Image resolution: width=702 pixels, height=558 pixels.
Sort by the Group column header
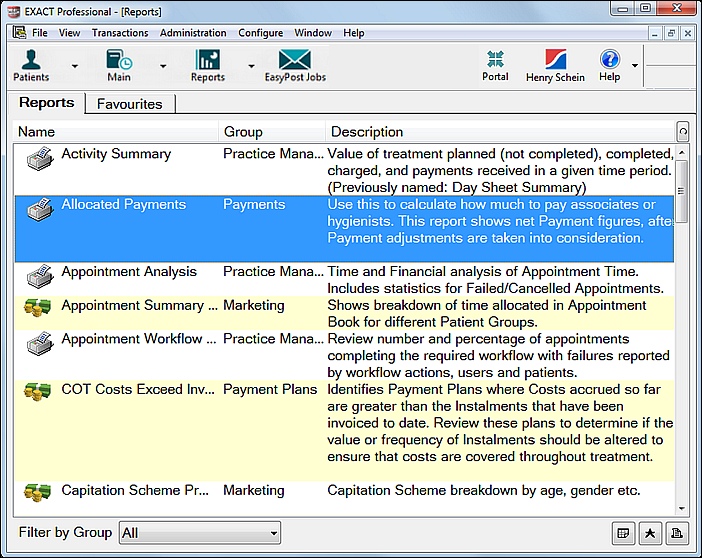272,132
